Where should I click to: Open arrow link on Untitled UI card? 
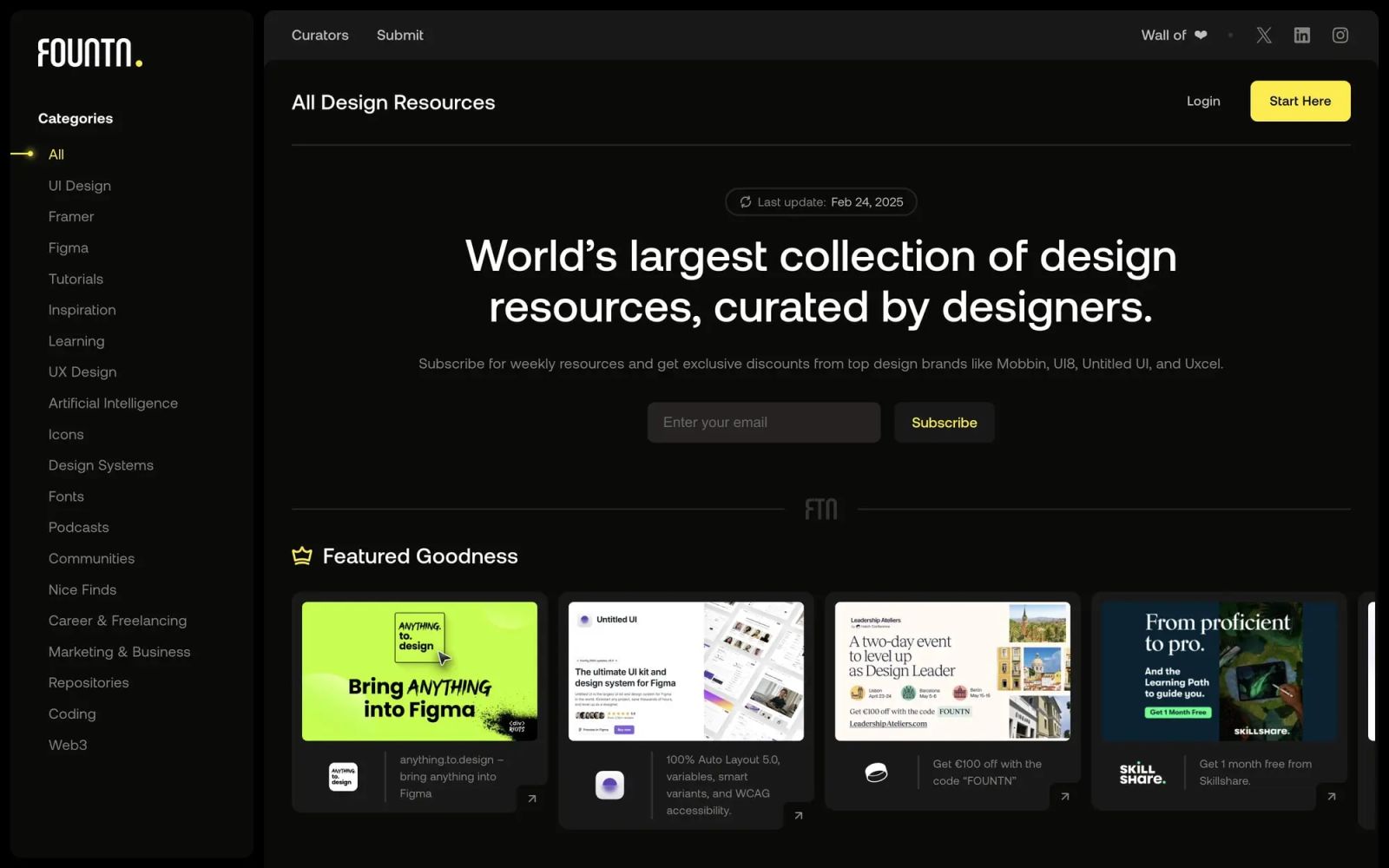tap(799, 815)
